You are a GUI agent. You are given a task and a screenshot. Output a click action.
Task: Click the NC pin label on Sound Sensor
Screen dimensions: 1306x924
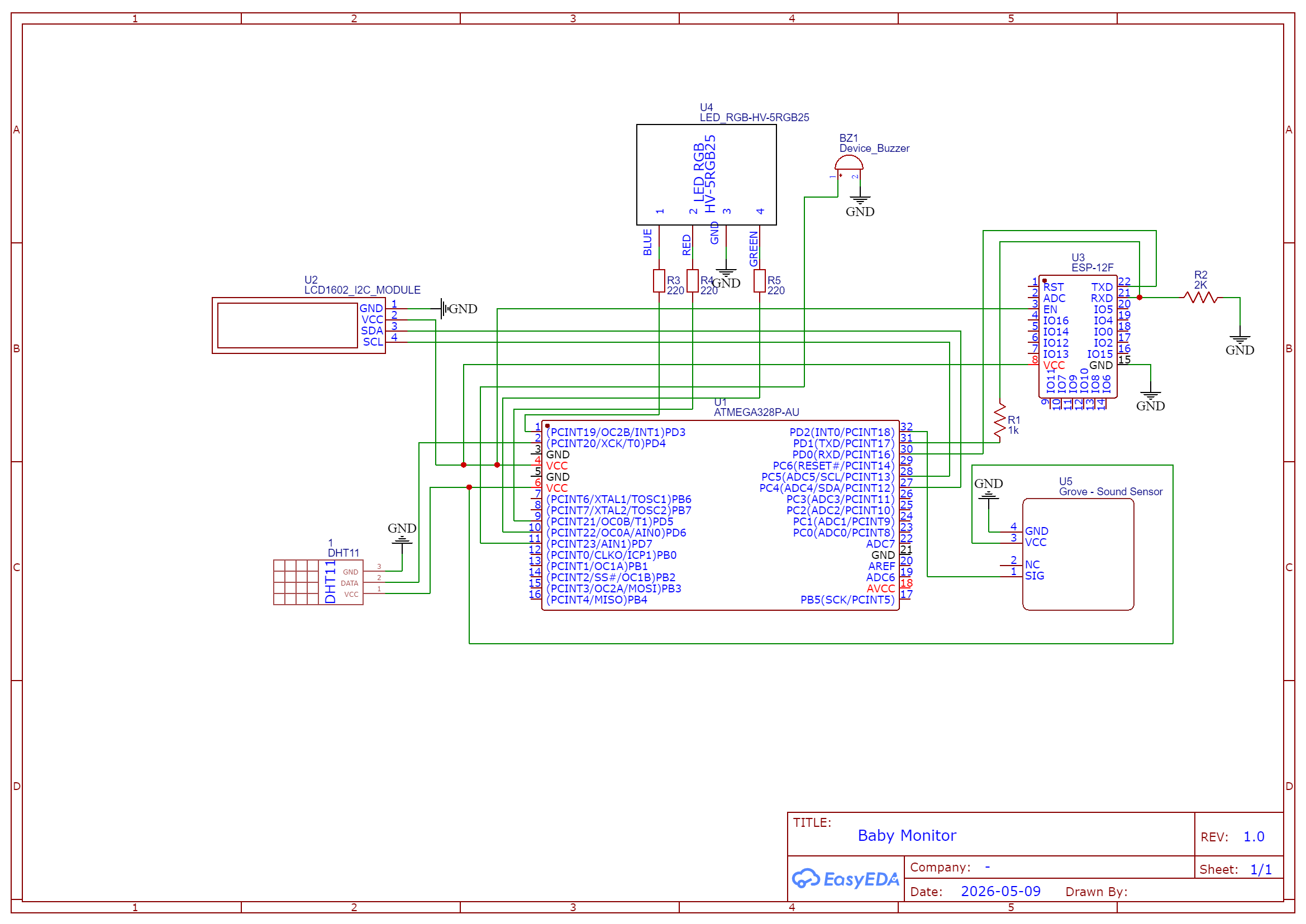pos(1032,564)
